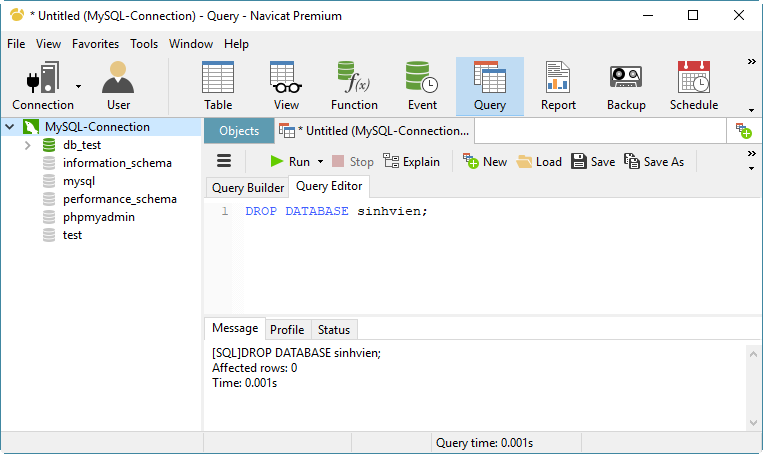Open main toolbar options down arrow
Viewport: 763px width, 454px height.
click(x=752, y=110)
